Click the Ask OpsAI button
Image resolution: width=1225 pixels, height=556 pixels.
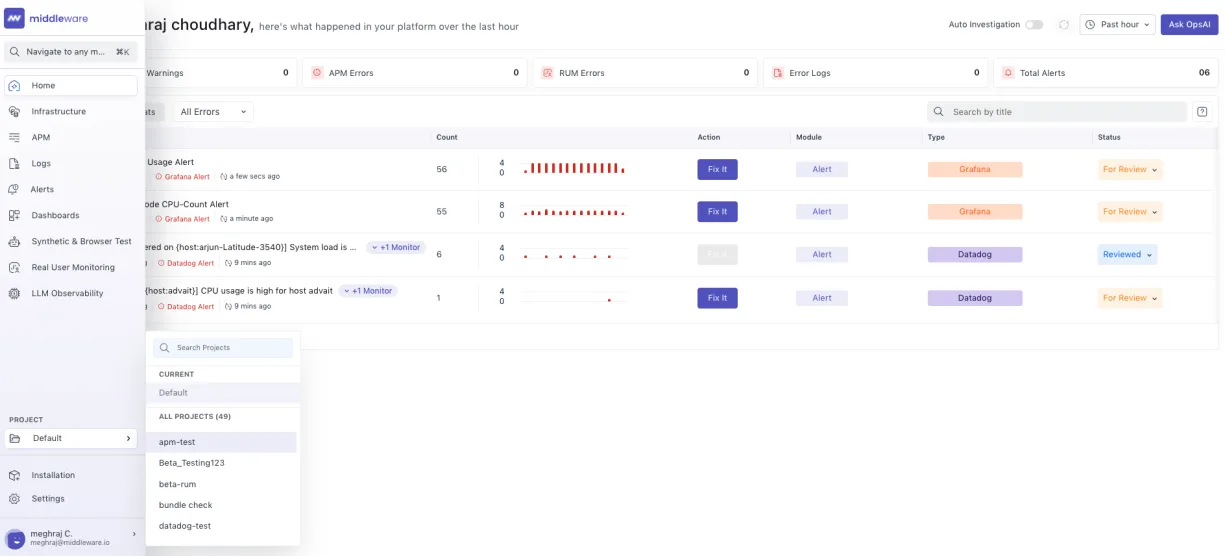1189,25
